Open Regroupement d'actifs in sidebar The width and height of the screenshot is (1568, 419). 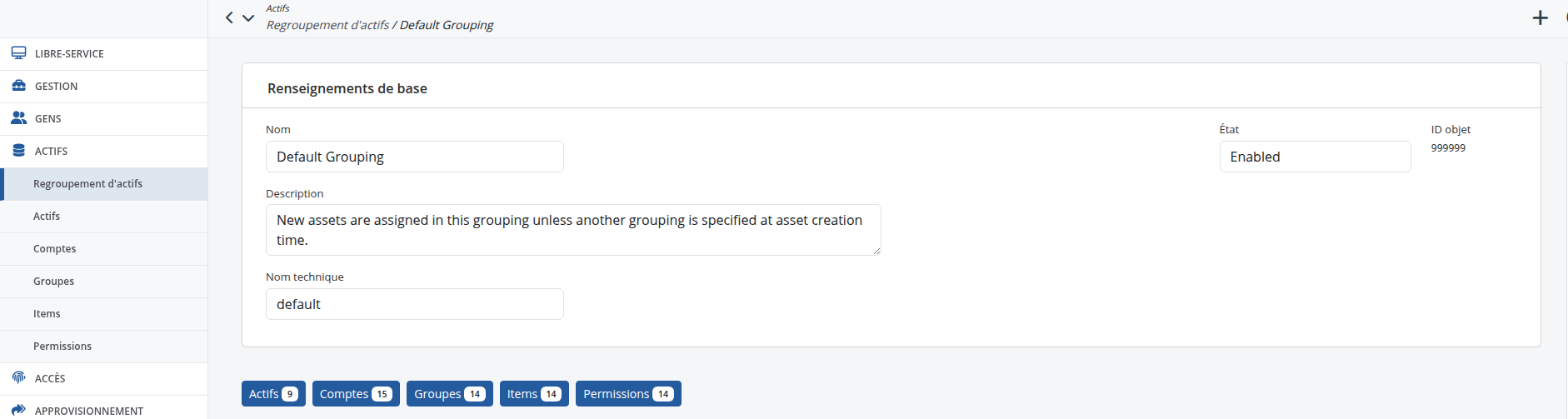pos(104,183)
